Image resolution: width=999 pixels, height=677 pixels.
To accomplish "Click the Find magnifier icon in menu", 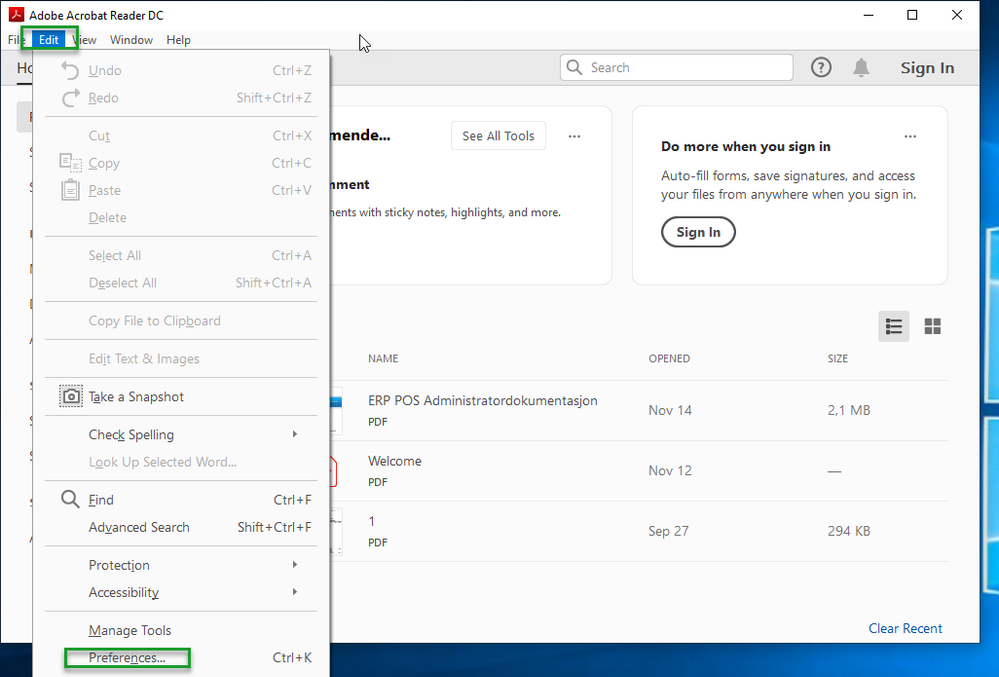I will click(x=70, y=499).
